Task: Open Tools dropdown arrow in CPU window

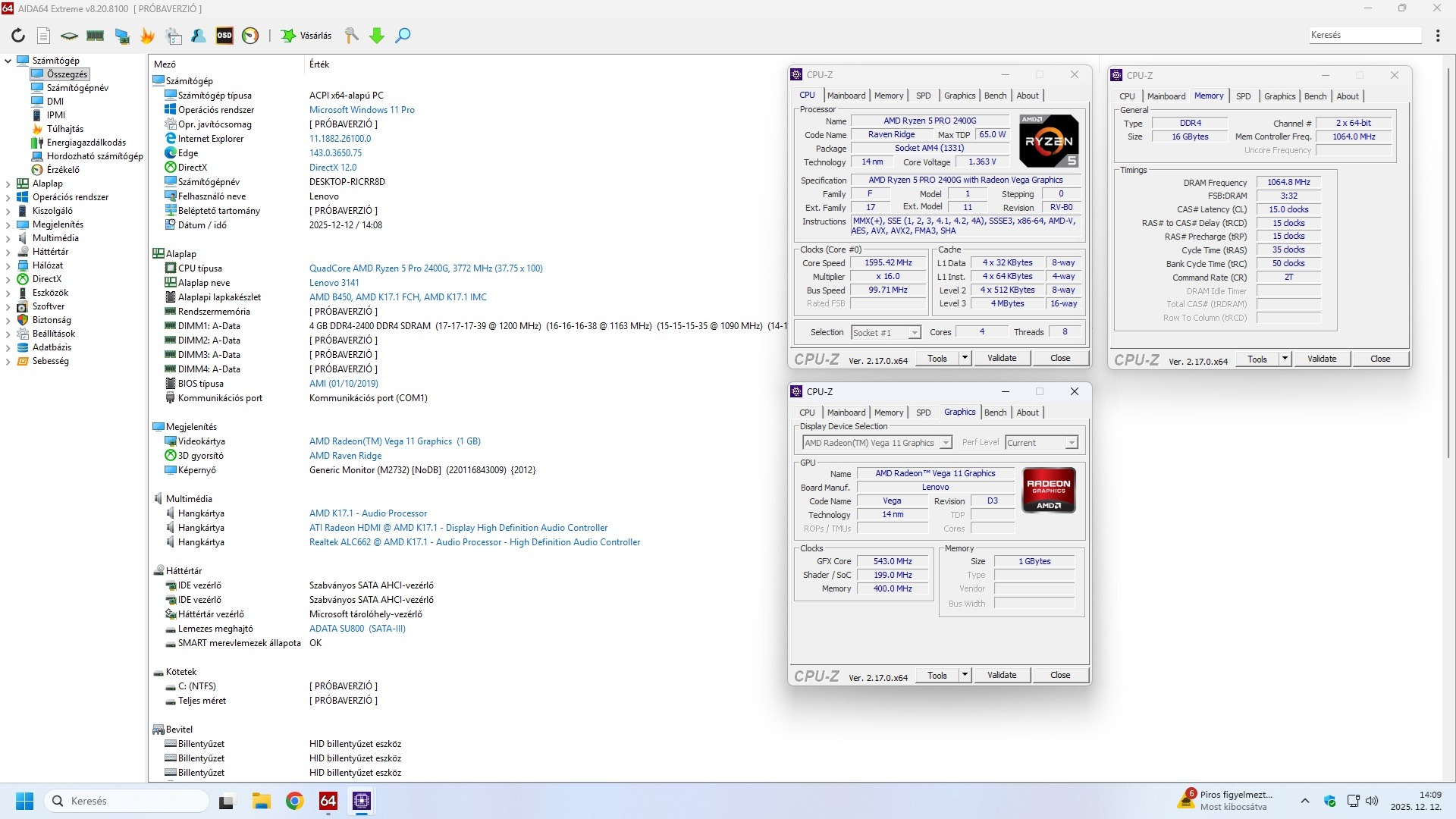Action: point(965,358)
